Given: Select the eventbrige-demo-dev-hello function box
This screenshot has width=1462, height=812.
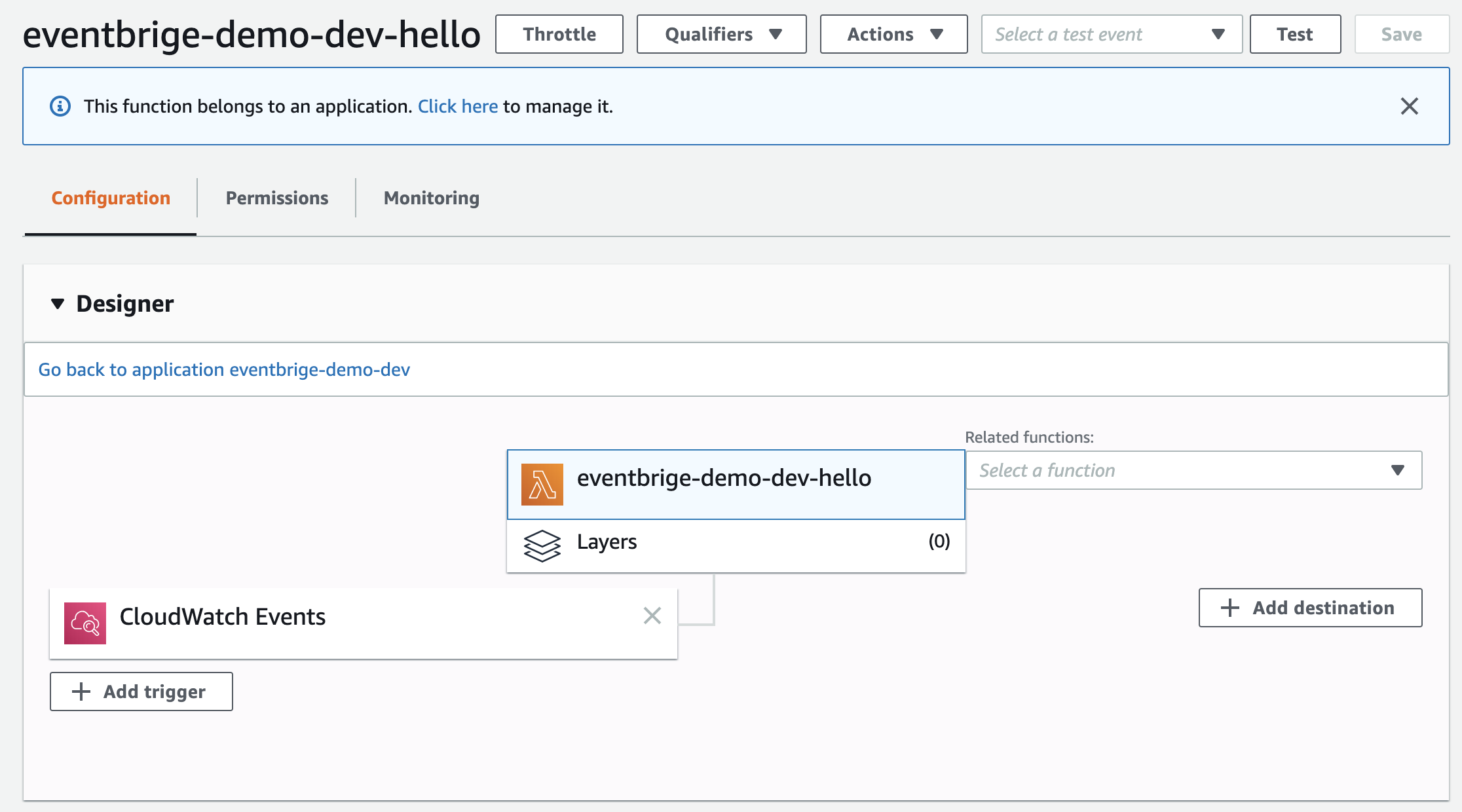Looking at the screenshot, I should 736,485.
